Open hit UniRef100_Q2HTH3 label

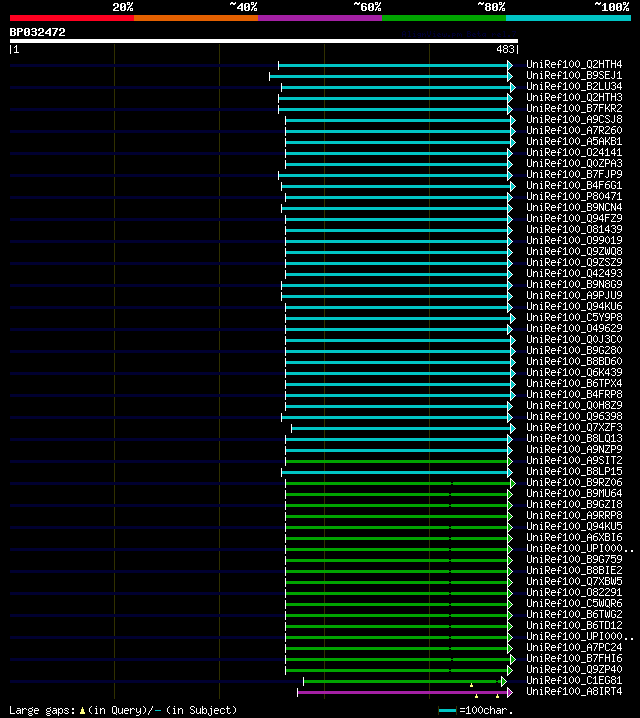pos(574,97)
